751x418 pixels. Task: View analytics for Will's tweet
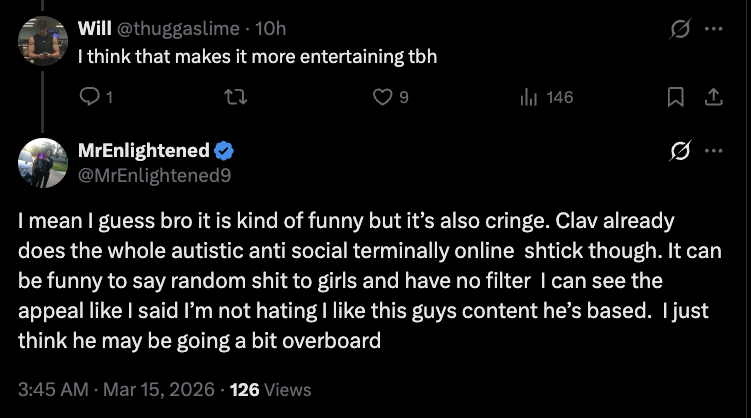point(531,97)
